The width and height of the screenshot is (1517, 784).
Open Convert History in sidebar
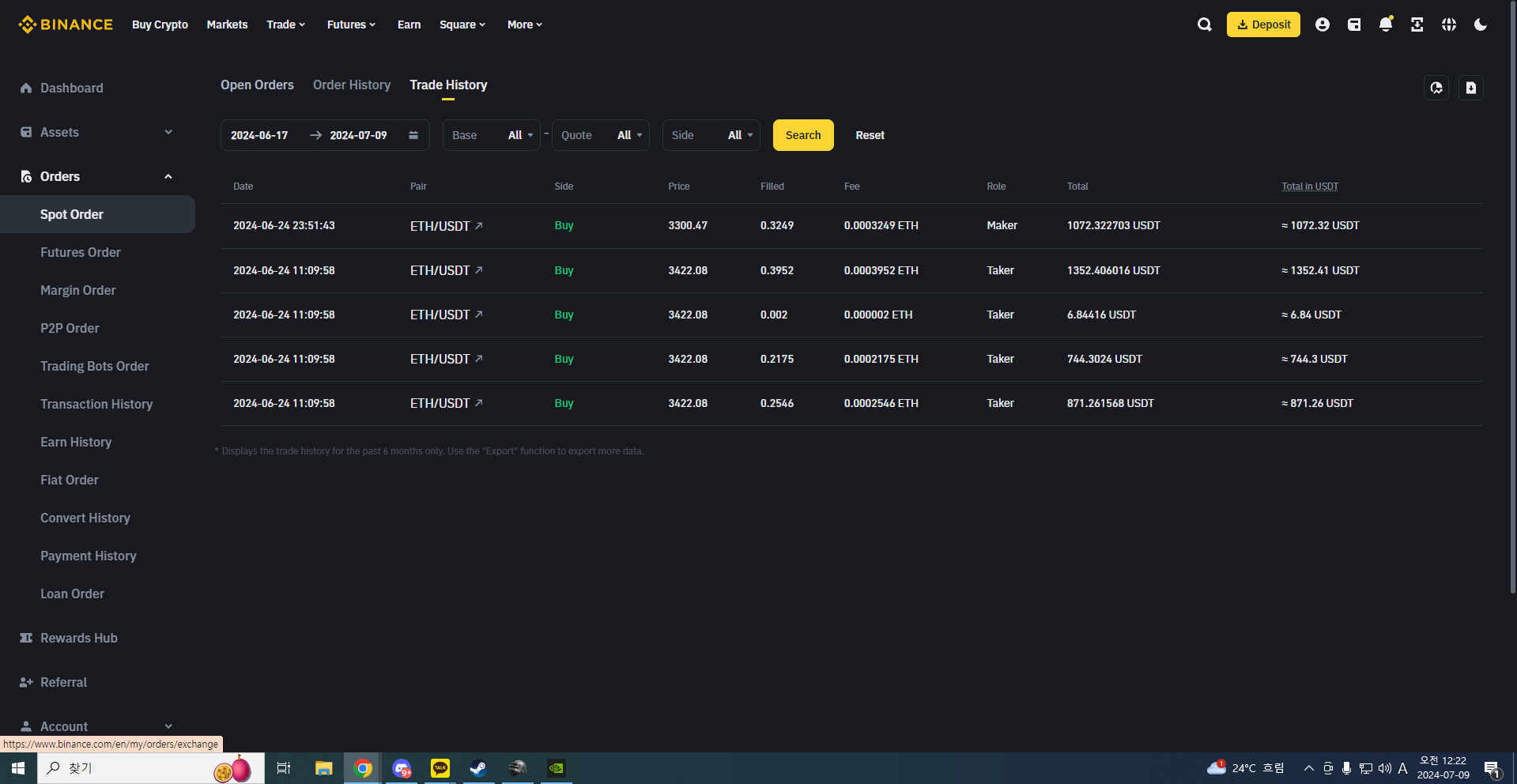click(85, 518)
